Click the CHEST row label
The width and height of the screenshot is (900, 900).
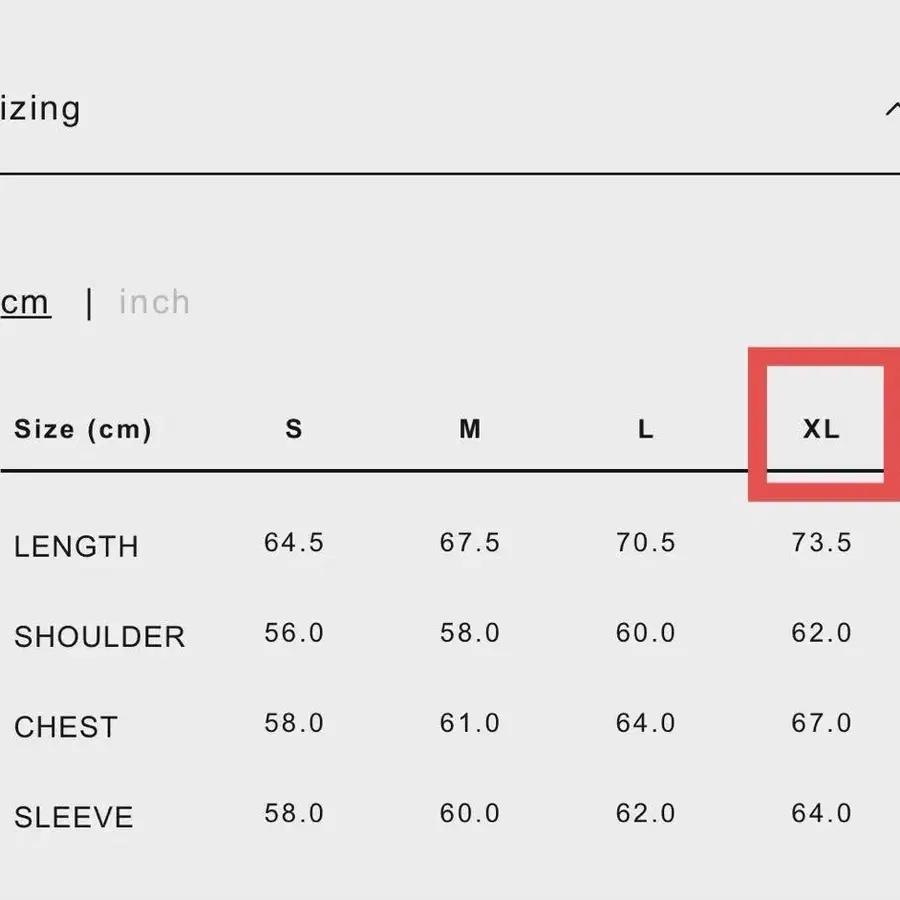click(66, 727)
